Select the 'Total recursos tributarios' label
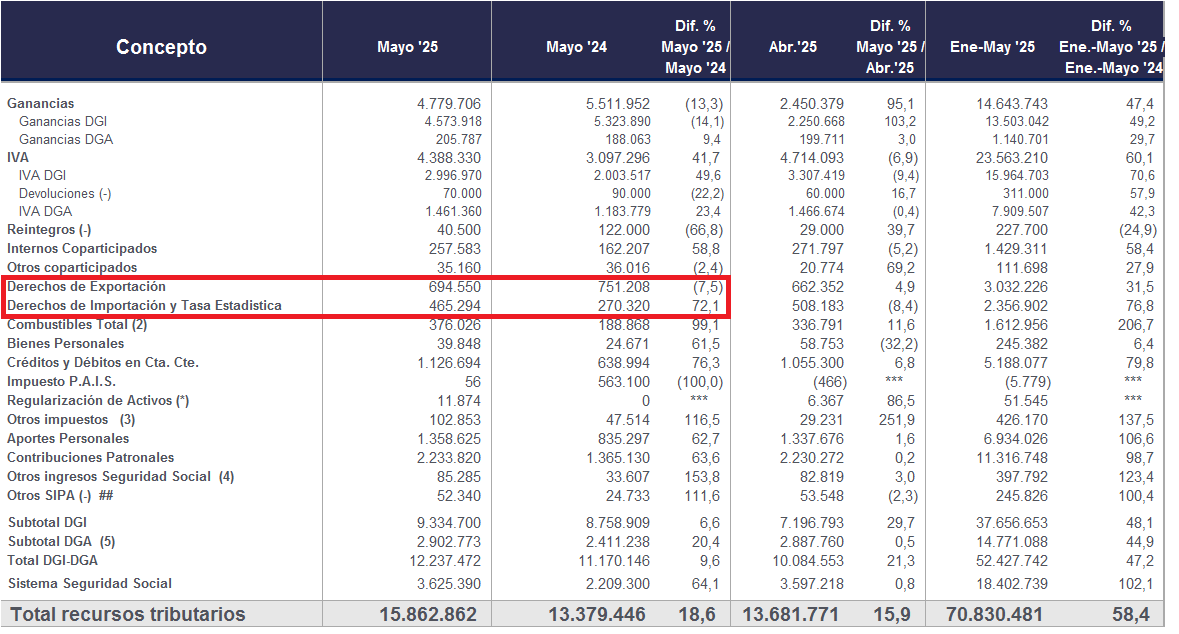 click(128, 614)
